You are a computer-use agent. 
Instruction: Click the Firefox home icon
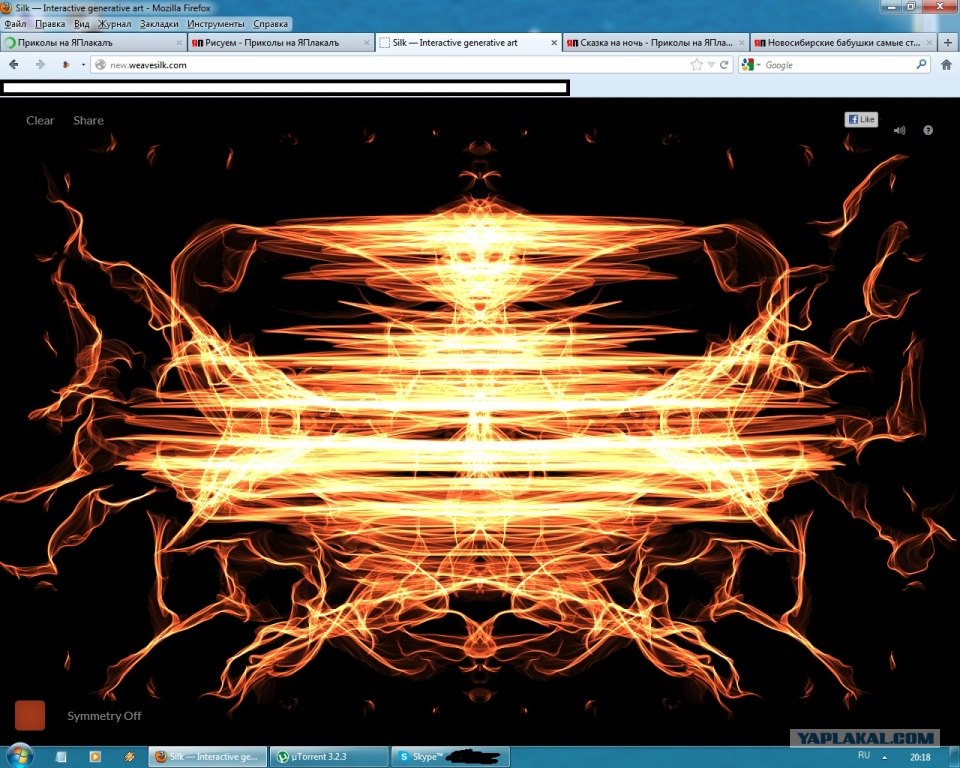coord(946,64)
